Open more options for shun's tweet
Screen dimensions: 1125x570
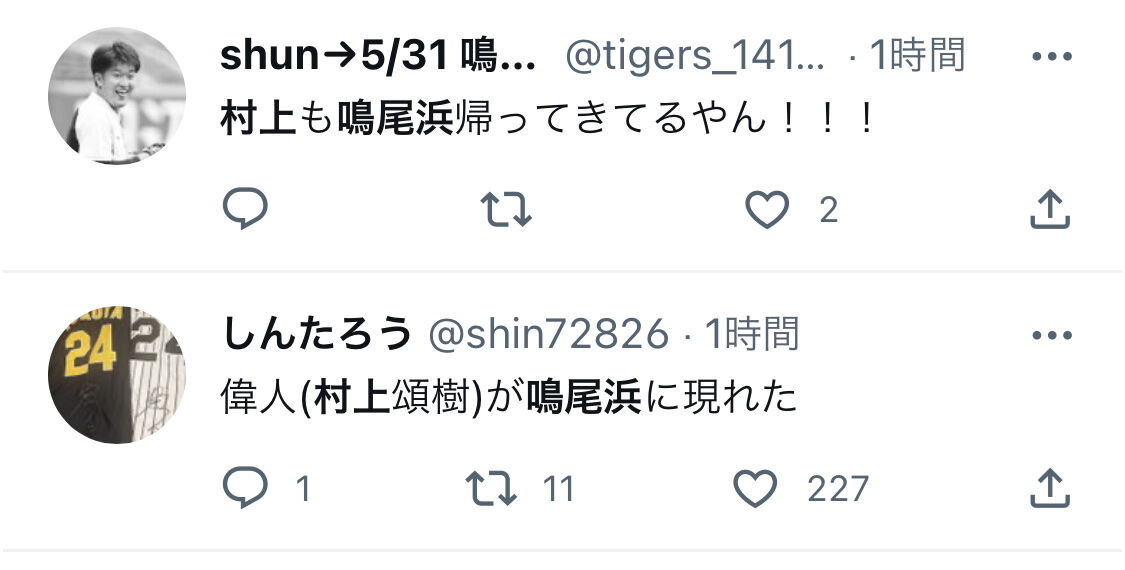(1052, 56)
